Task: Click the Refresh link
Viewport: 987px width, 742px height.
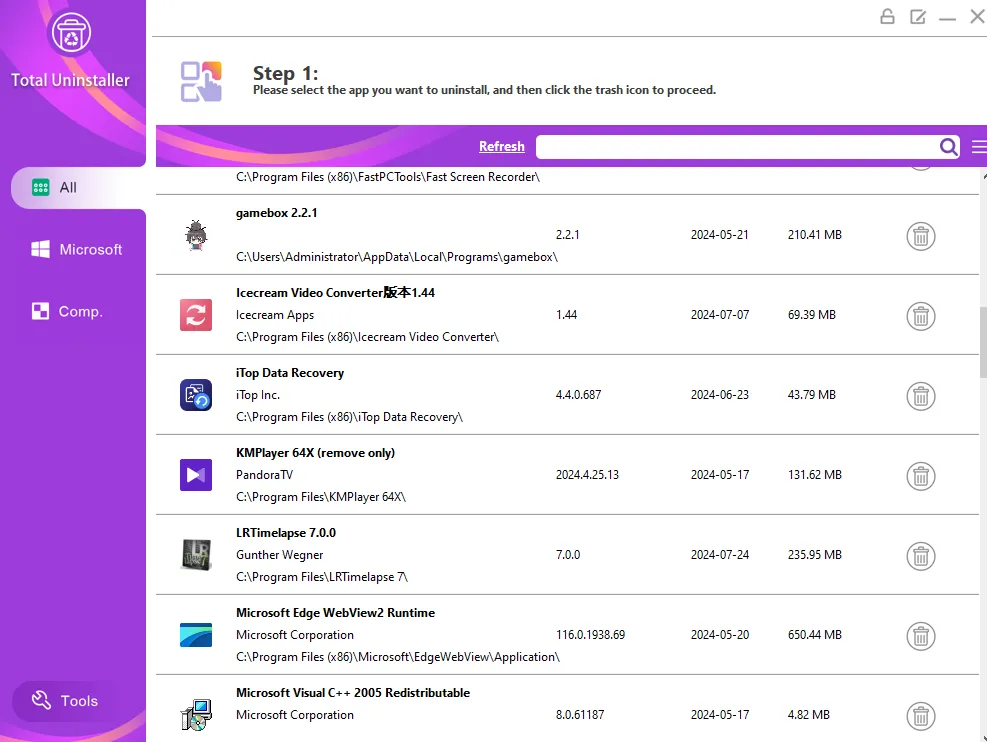Action: pyautogui.click(x=501, y=146)
